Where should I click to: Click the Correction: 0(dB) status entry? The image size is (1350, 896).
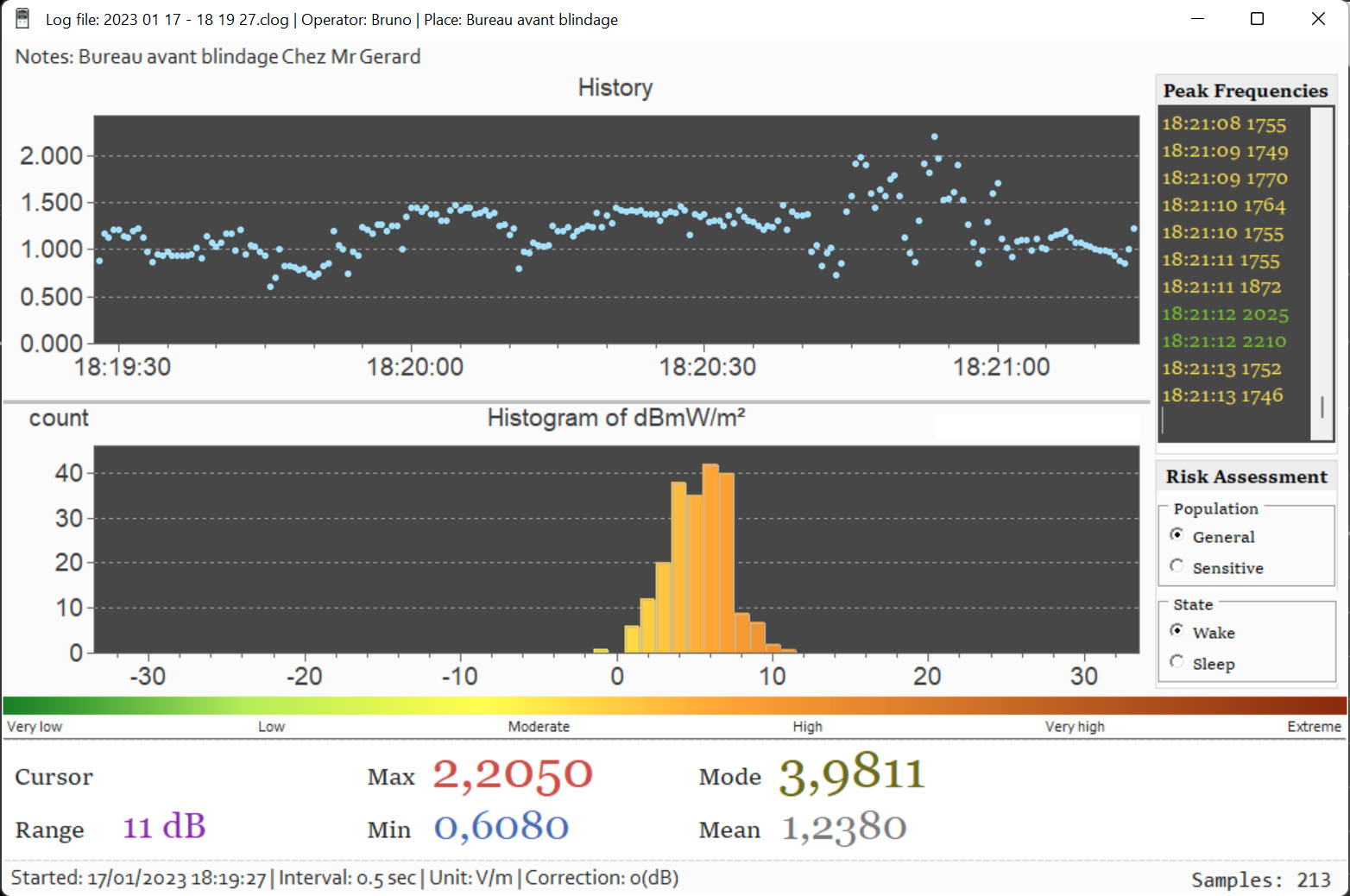tap(602, 878)
